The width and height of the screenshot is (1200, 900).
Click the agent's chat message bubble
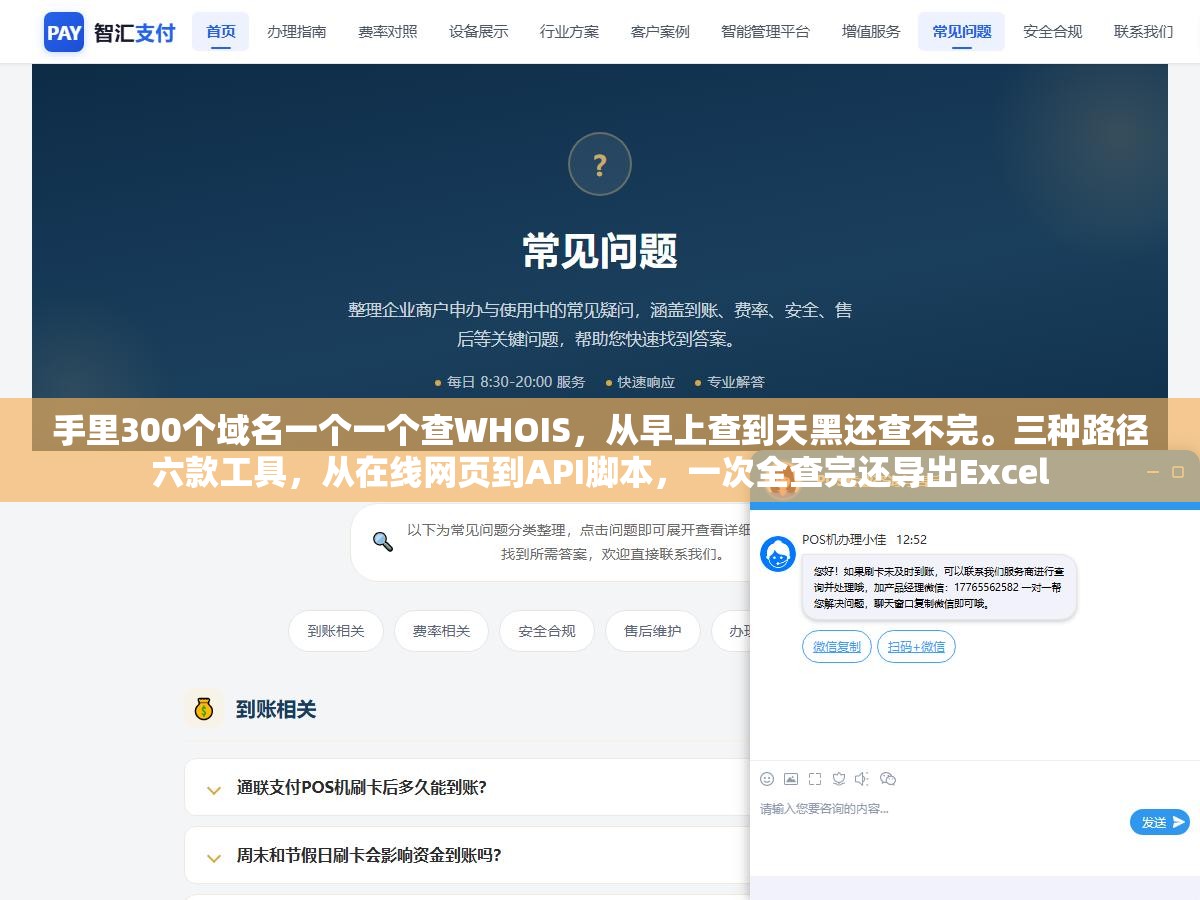(939, 587)
